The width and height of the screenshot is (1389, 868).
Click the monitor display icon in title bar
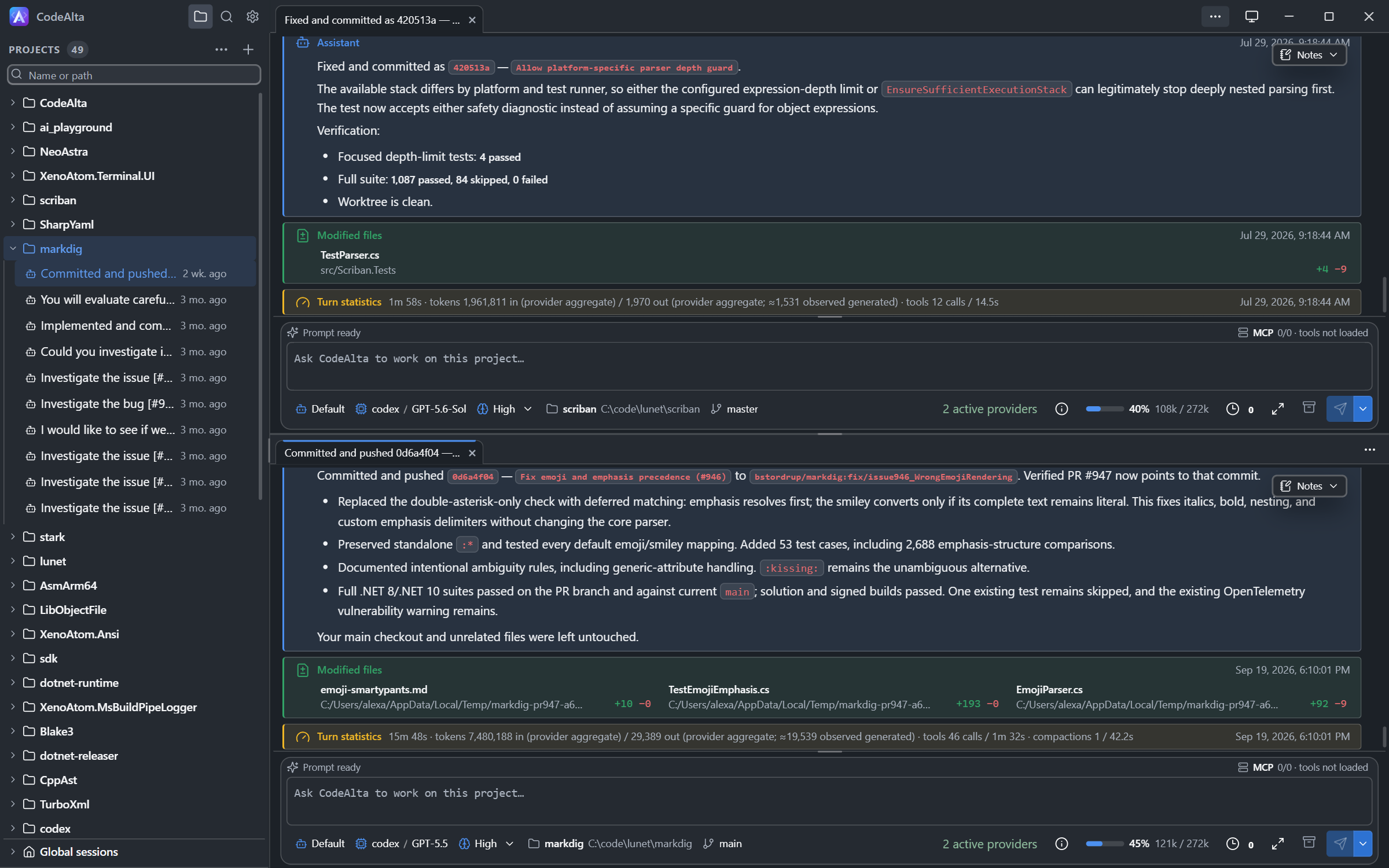pos(1252,17)
